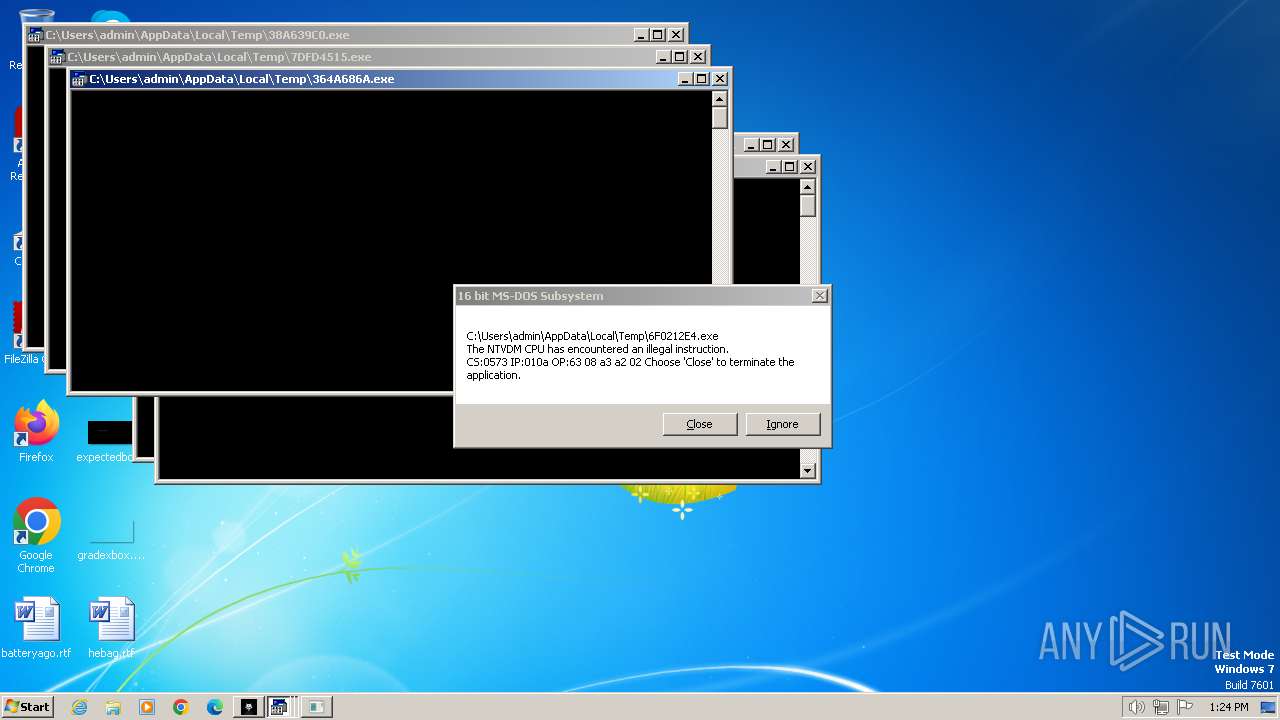Click scrollbar thumb of rear right console window
Screen dimensions: 1280x720
(x=808, y=206)
